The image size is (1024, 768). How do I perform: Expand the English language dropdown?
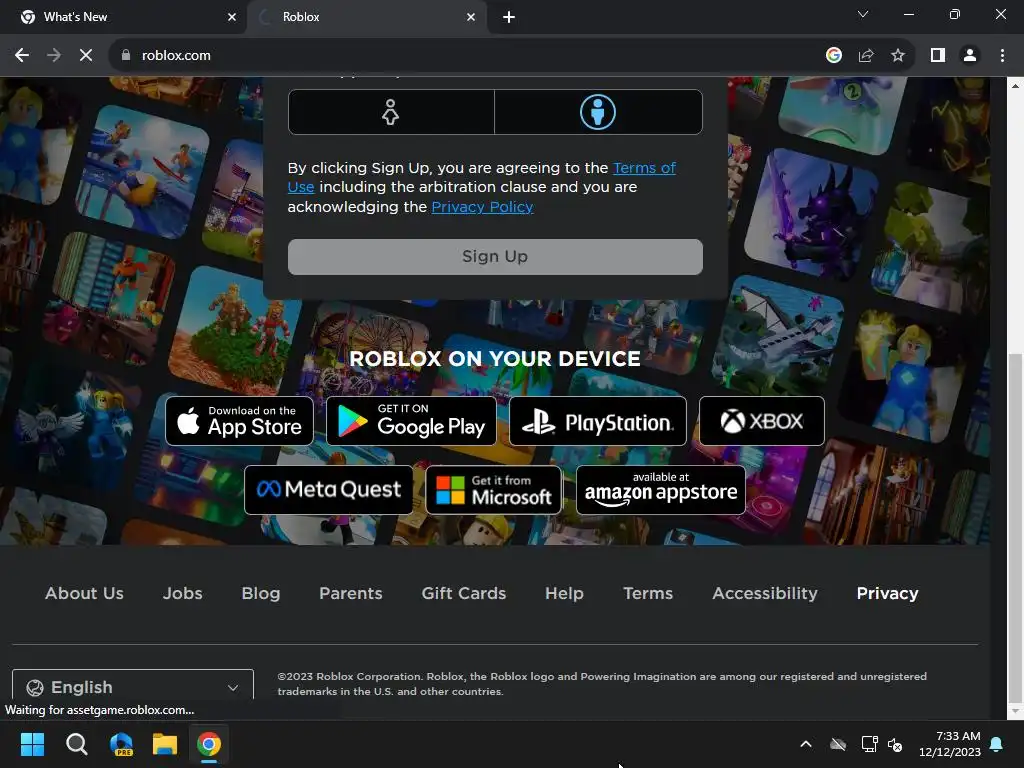click(x=133, y=687)
